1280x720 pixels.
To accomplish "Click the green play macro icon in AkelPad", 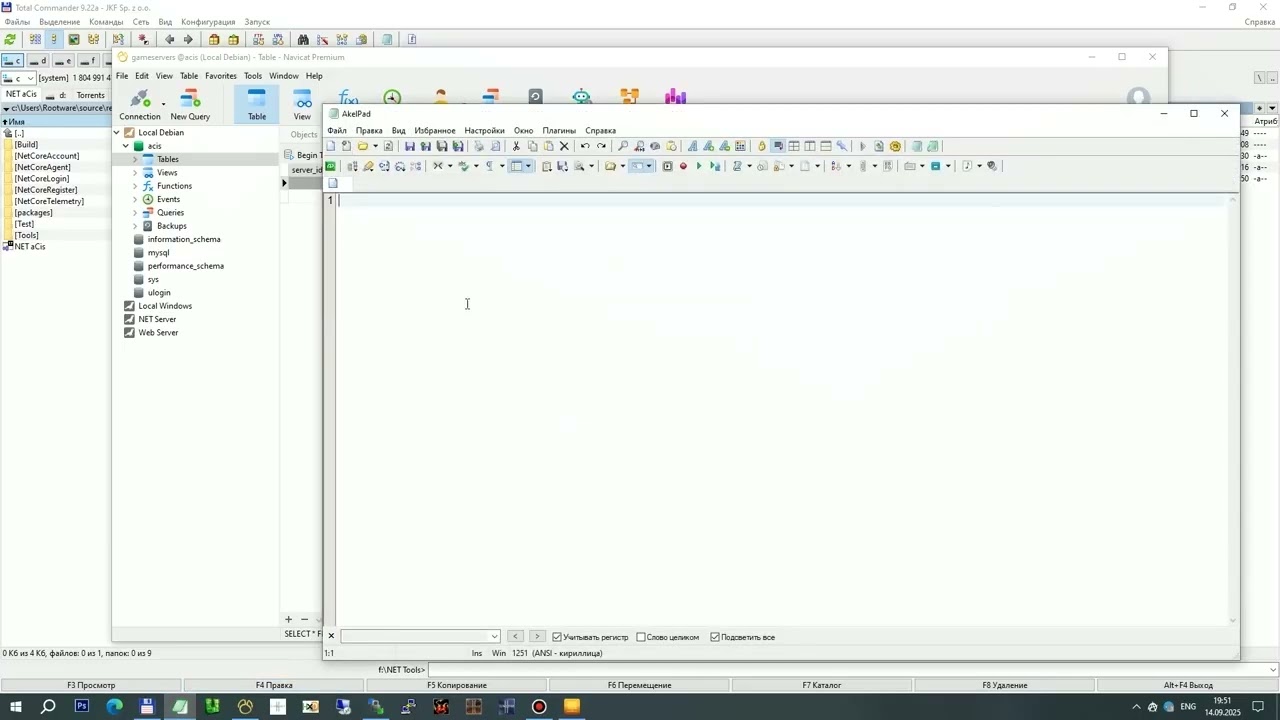I will click(x=699, y=166).
